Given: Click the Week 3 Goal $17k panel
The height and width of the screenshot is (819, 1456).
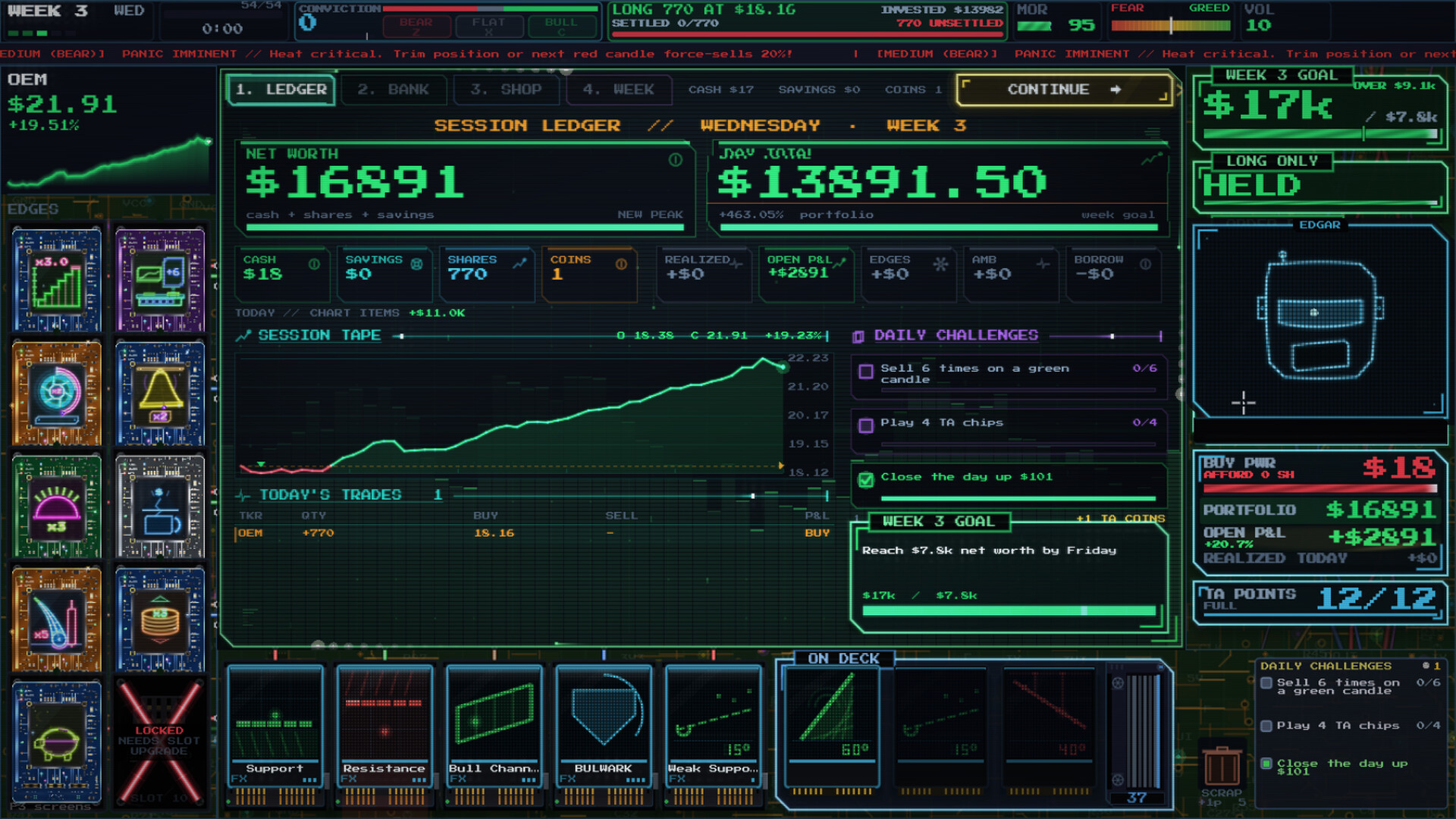Looking at the screenshot, I should [x=1320, y=108].
